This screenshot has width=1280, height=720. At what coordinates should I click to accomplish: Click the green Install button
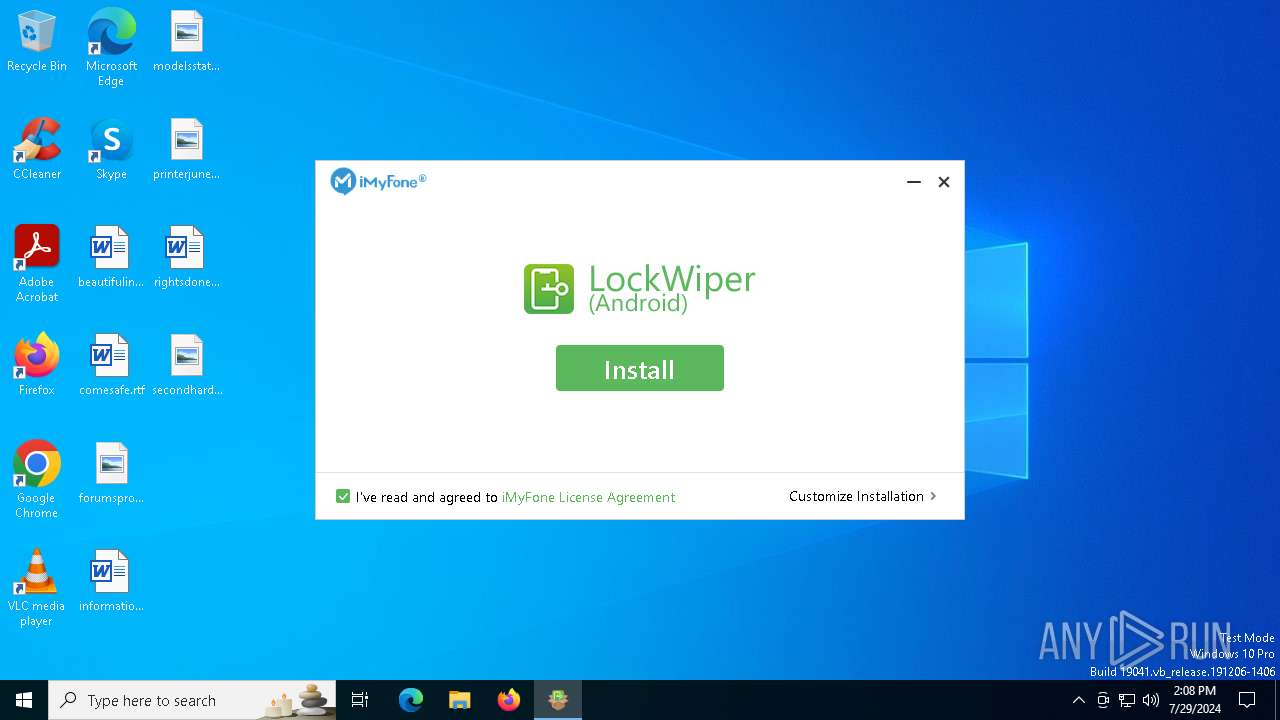[639, 368]
